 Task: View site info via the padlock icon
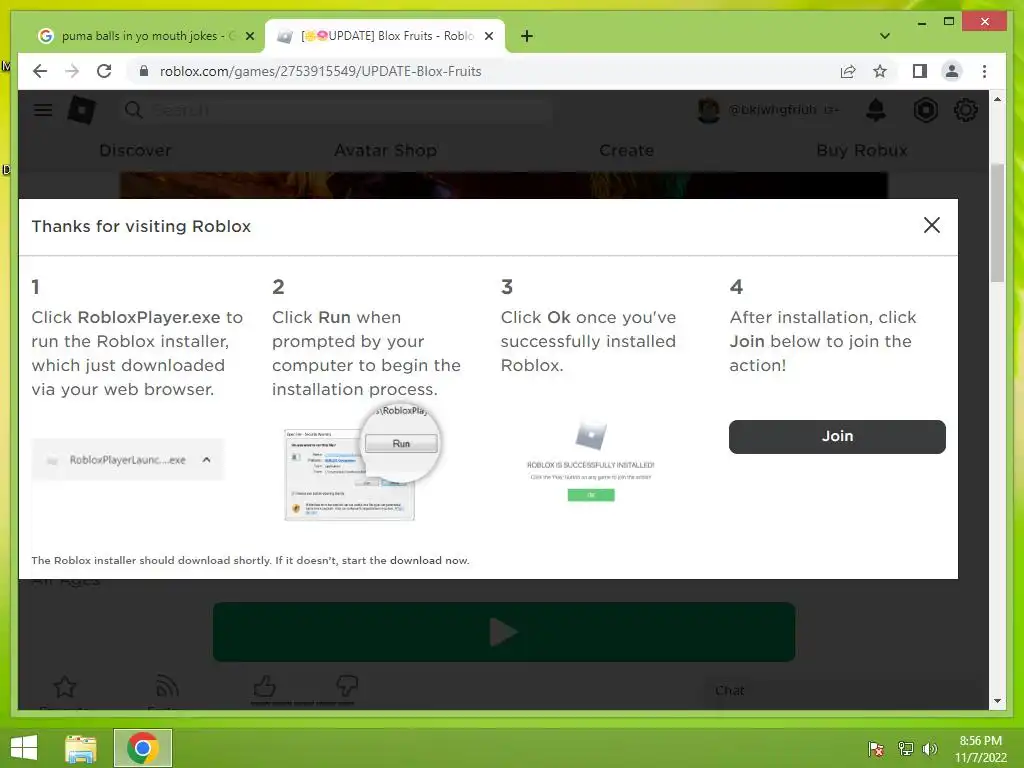click(144, 71)
